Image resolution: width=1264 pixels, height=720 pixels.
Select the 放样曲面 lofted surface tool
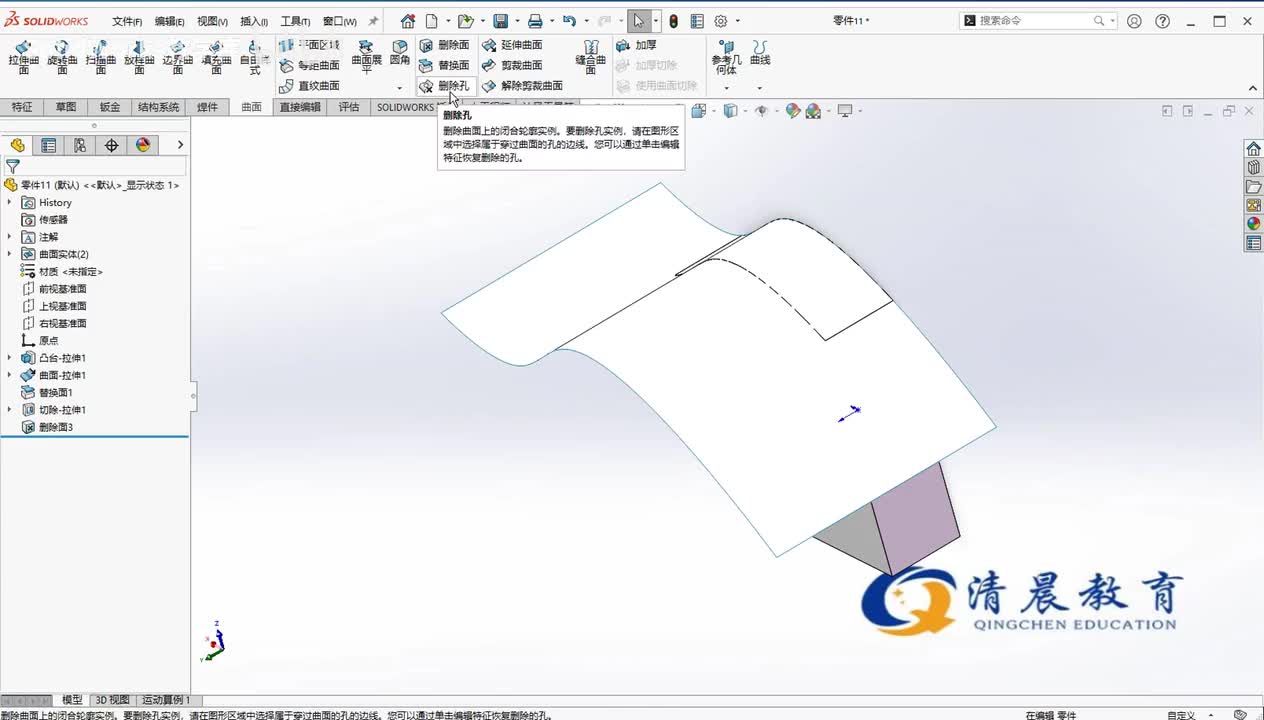coord(139,58)
